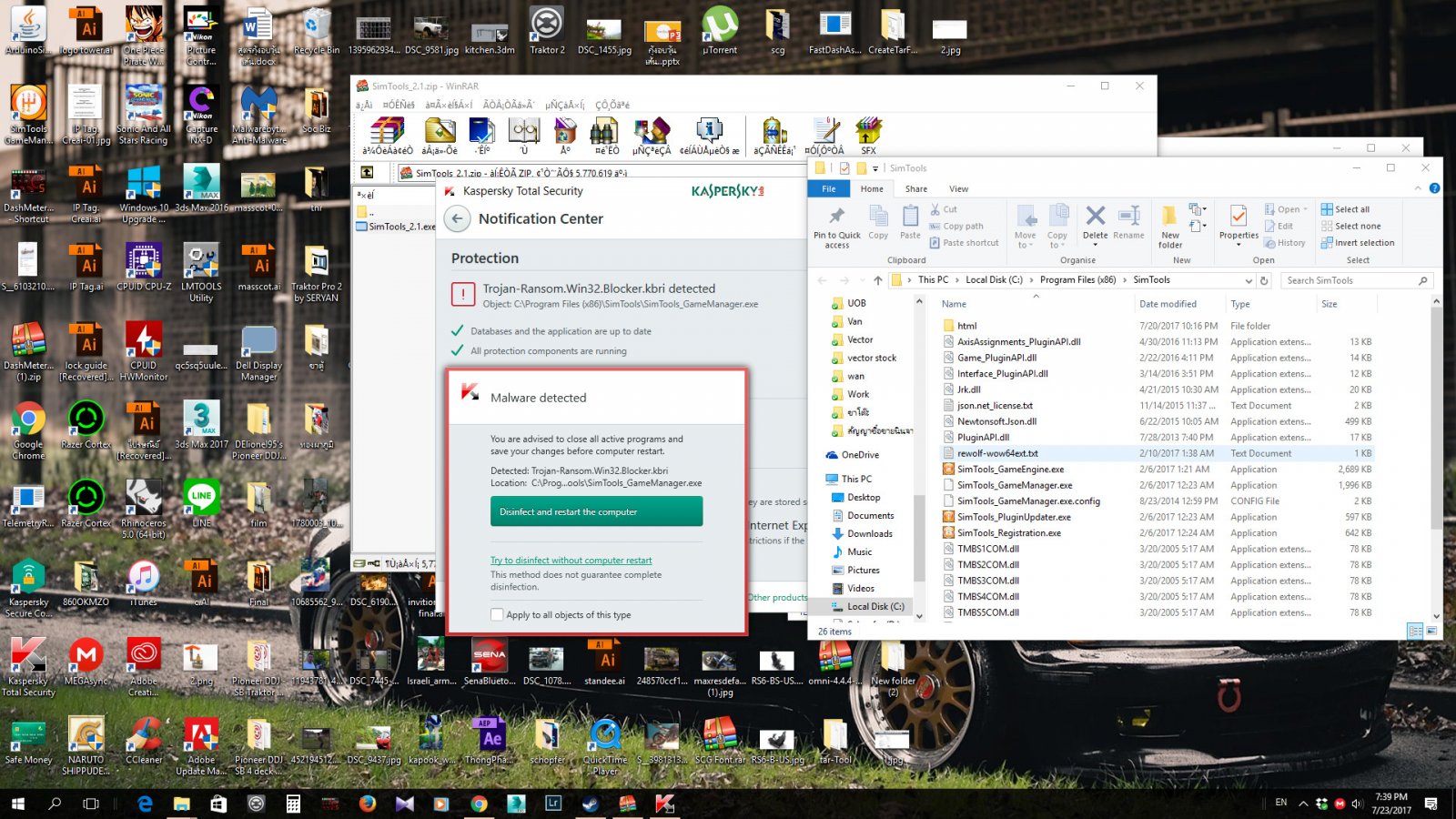Click the Pin to Quick access icon
The width and height of the screenshot is (1456, 819).
point(836,216)
